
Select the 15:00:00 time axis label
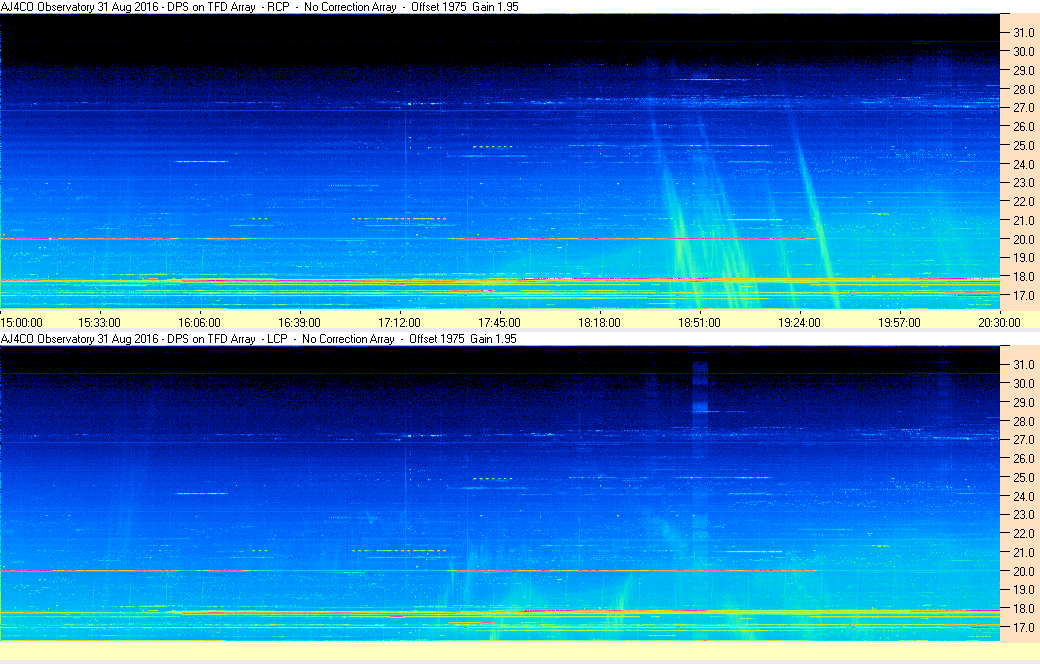pos(21,322)
